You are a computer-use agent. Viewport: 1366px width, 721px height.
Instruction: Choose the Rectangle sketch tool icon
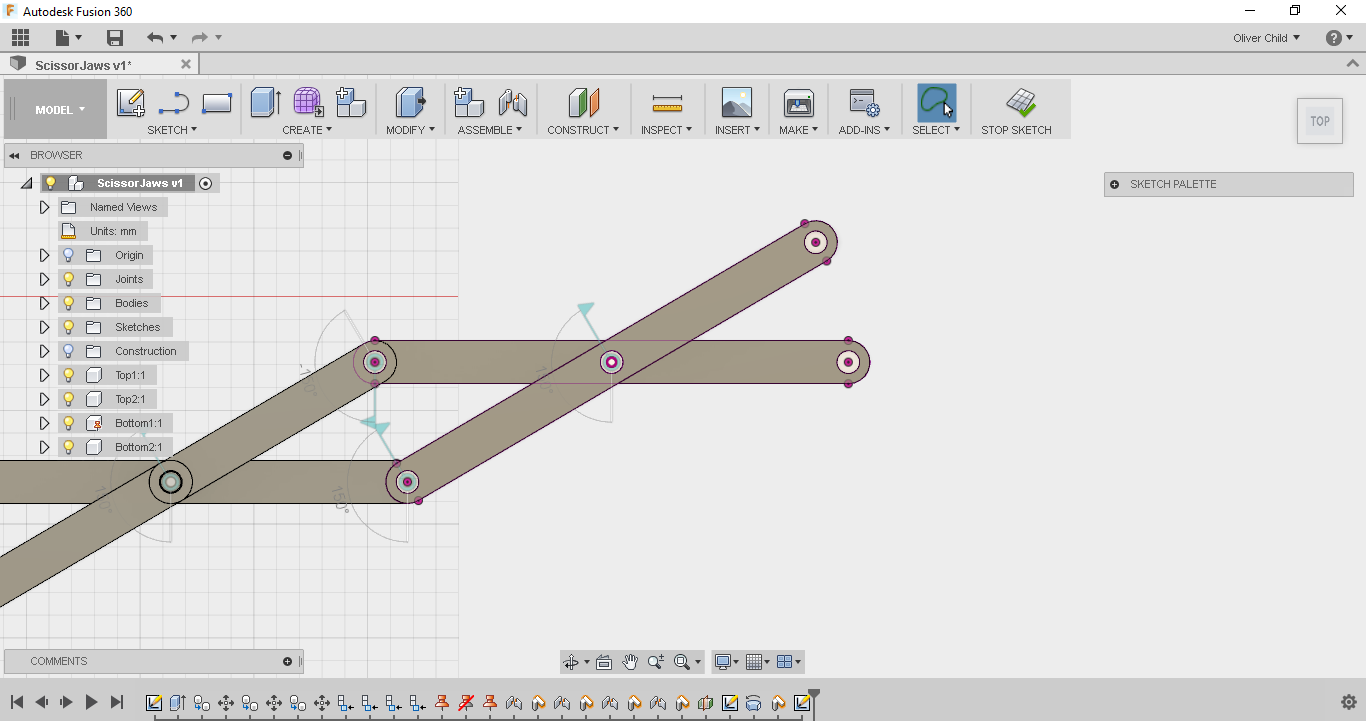pos(217,103)
